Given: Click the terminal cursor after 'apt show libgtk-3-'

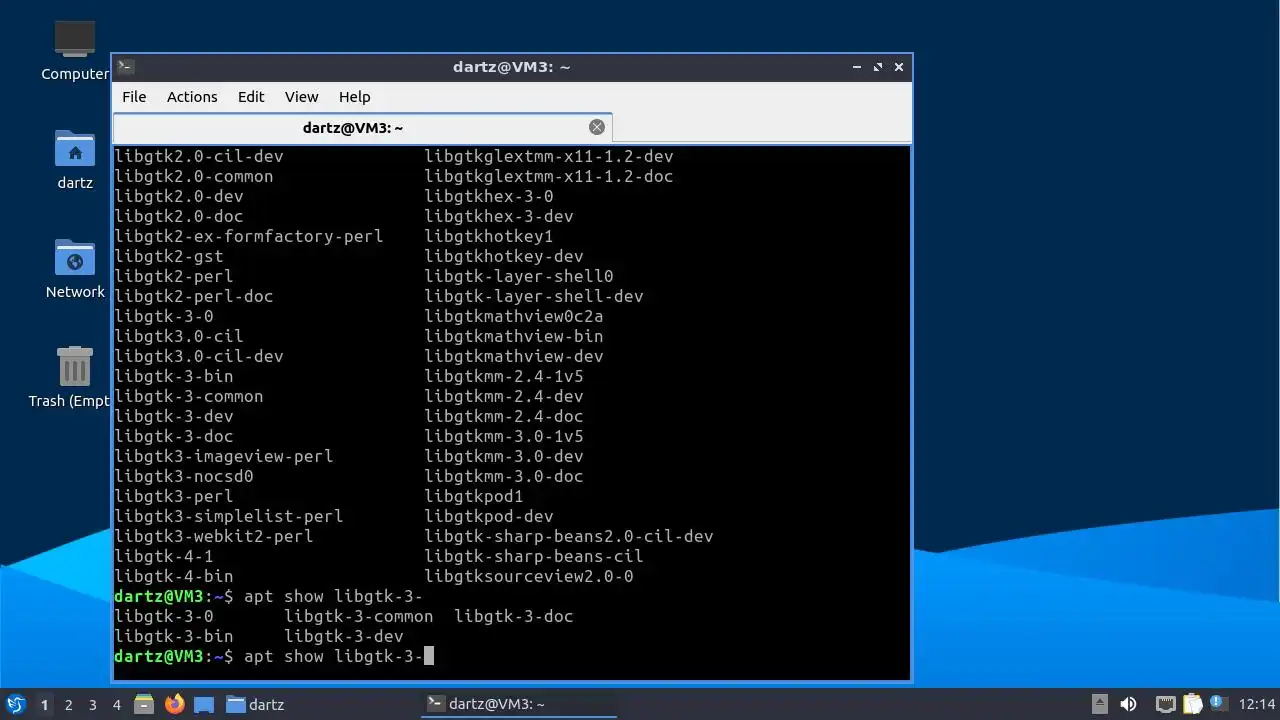Looking at the screenshot, I should pos(429,656).
